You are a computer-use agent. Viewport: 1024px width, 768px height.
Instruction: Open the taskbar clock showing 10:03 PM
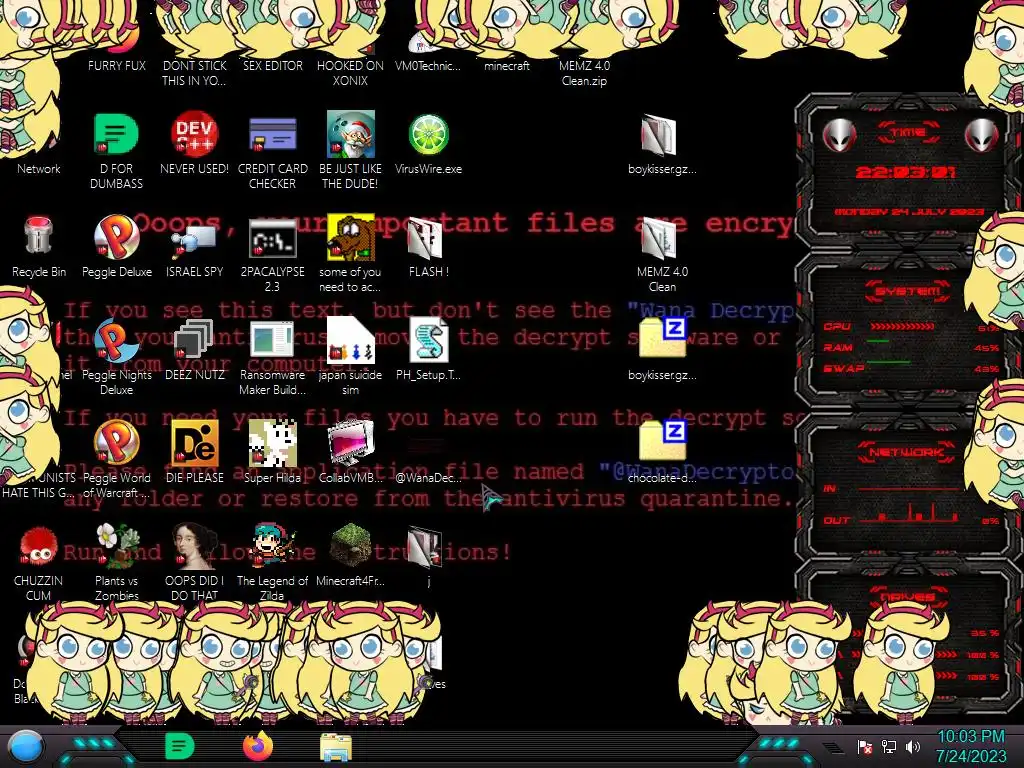(x=971, y=746)
